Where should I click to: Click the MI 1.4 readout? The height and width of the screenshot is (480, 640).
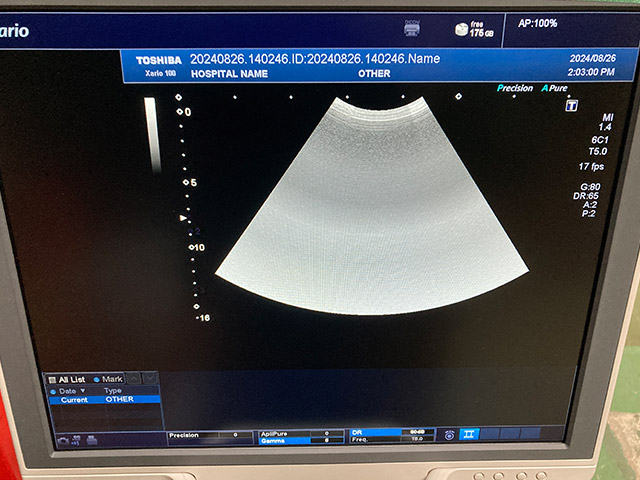(606, 122)
